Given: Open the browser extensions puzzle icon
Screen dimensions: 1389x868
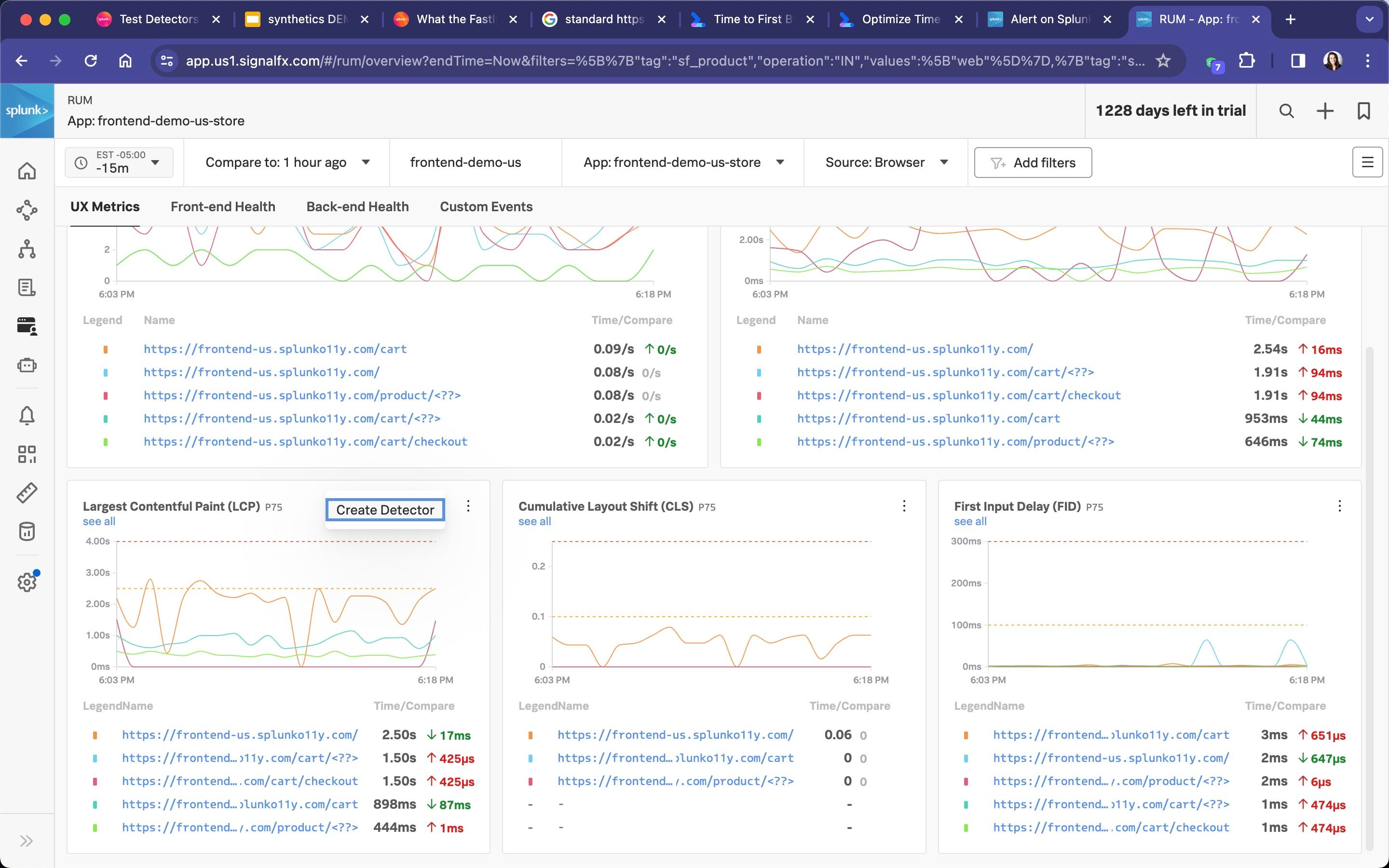Looking at the screenshot, I should [x=1247, y=60].
